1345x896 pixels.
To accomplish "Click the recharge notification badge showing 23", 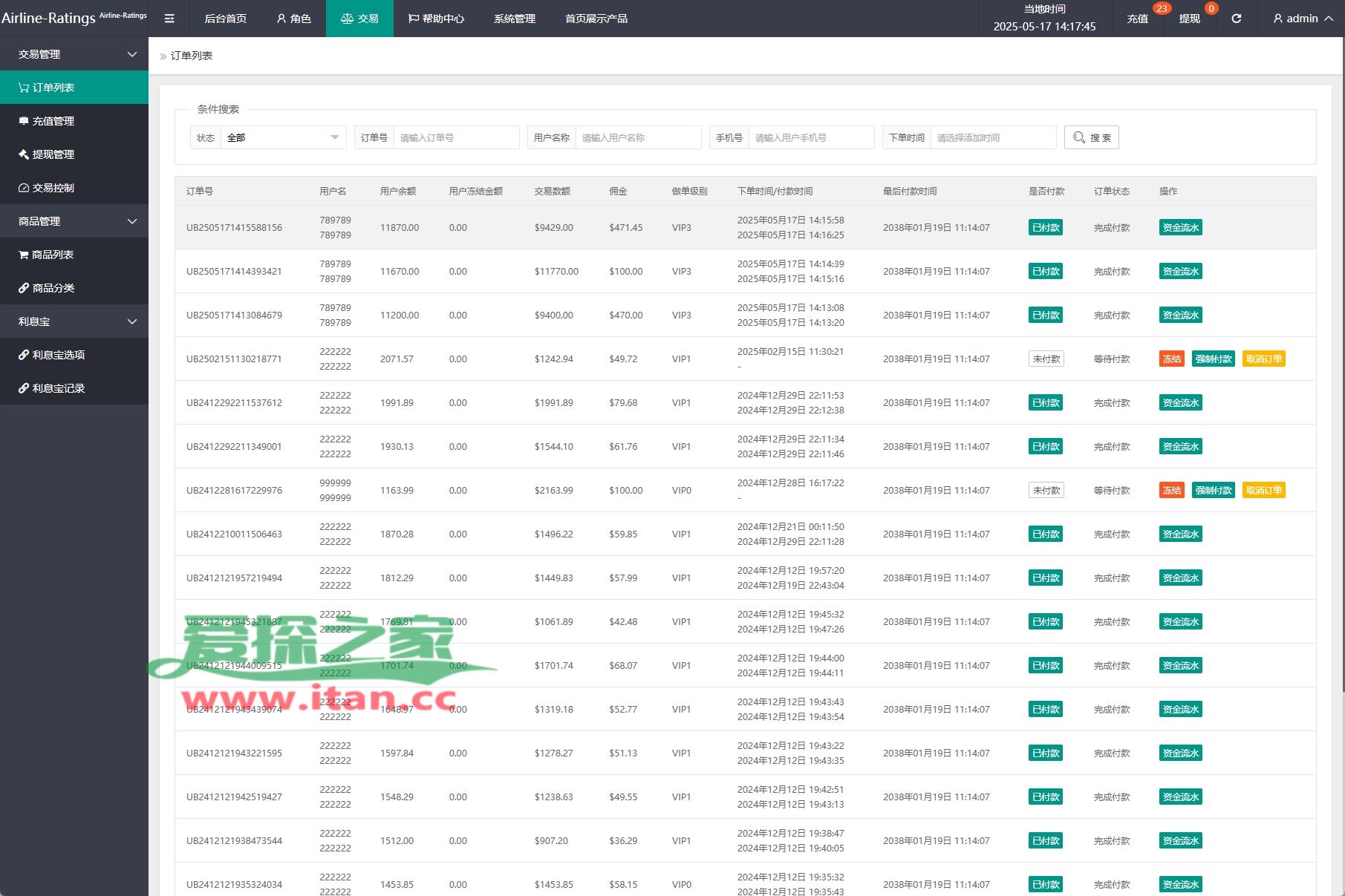I will [1161, 9].
